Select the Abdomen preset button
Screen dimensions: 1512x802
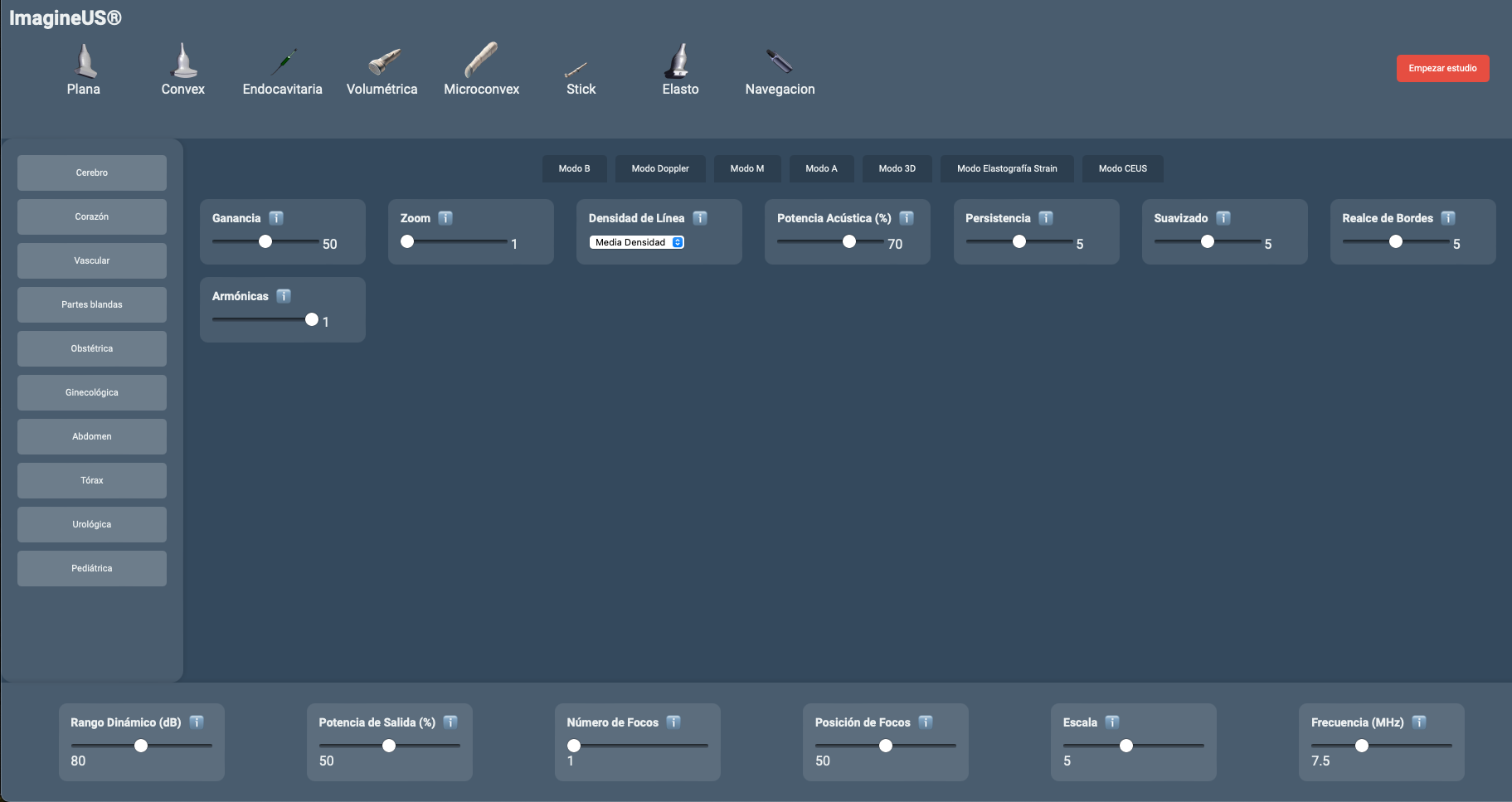[92, 436]
